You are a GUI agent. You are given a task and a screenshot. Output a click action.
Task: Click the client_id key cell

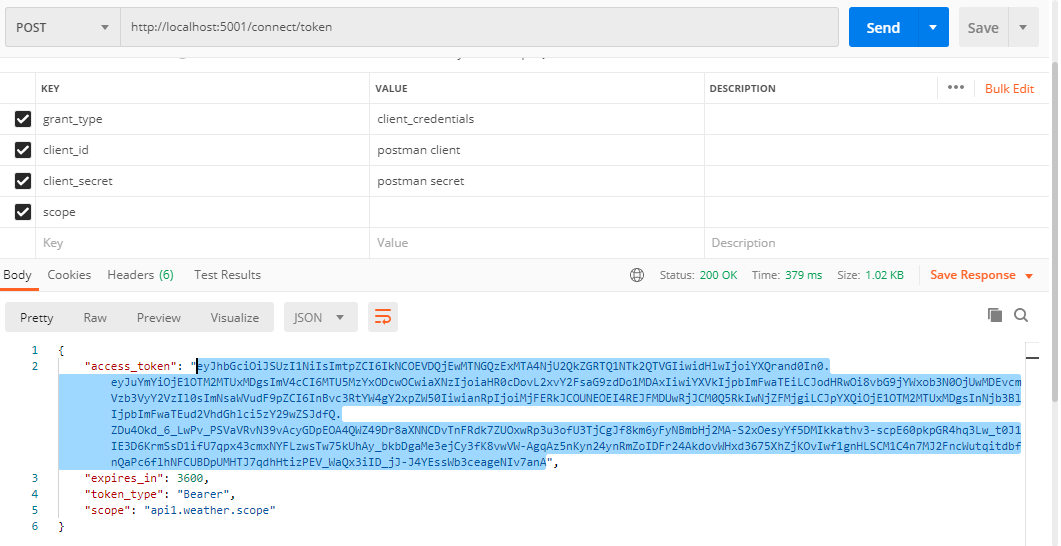coord(202,150)
